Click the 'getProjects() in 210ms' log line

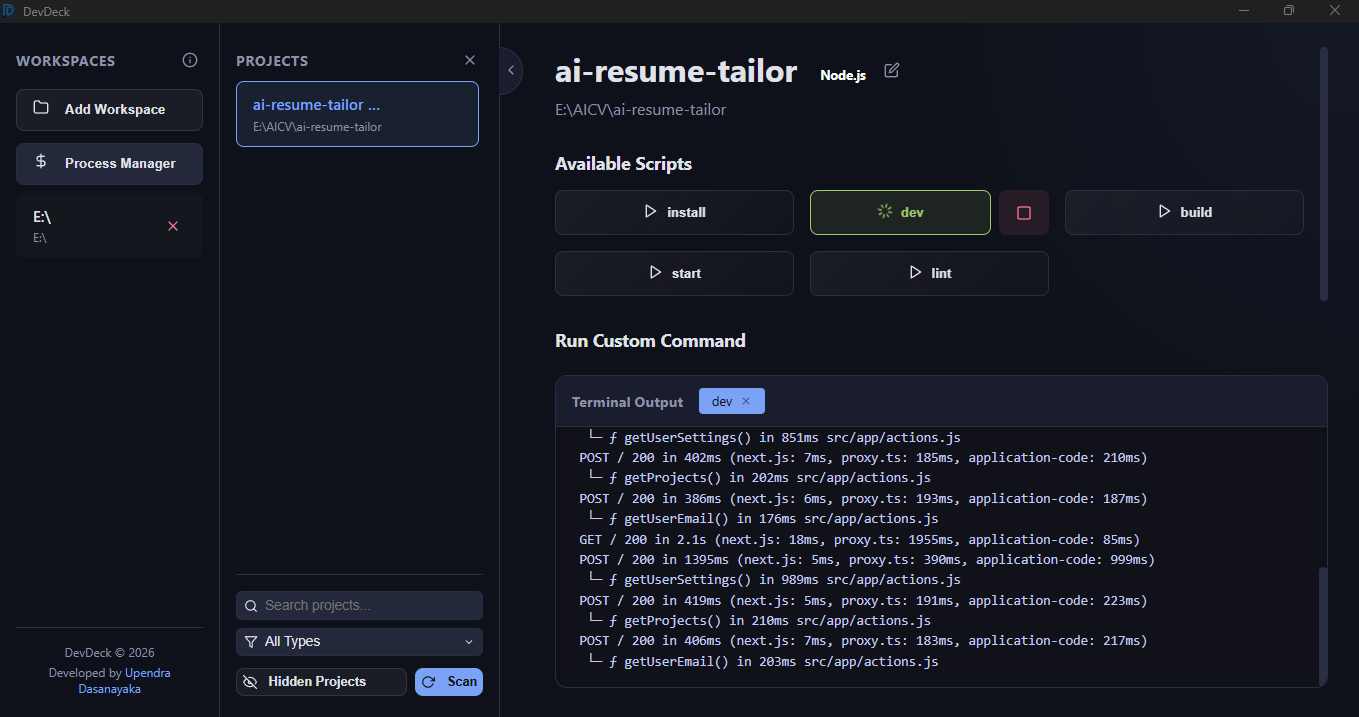[x=760, y=621]
